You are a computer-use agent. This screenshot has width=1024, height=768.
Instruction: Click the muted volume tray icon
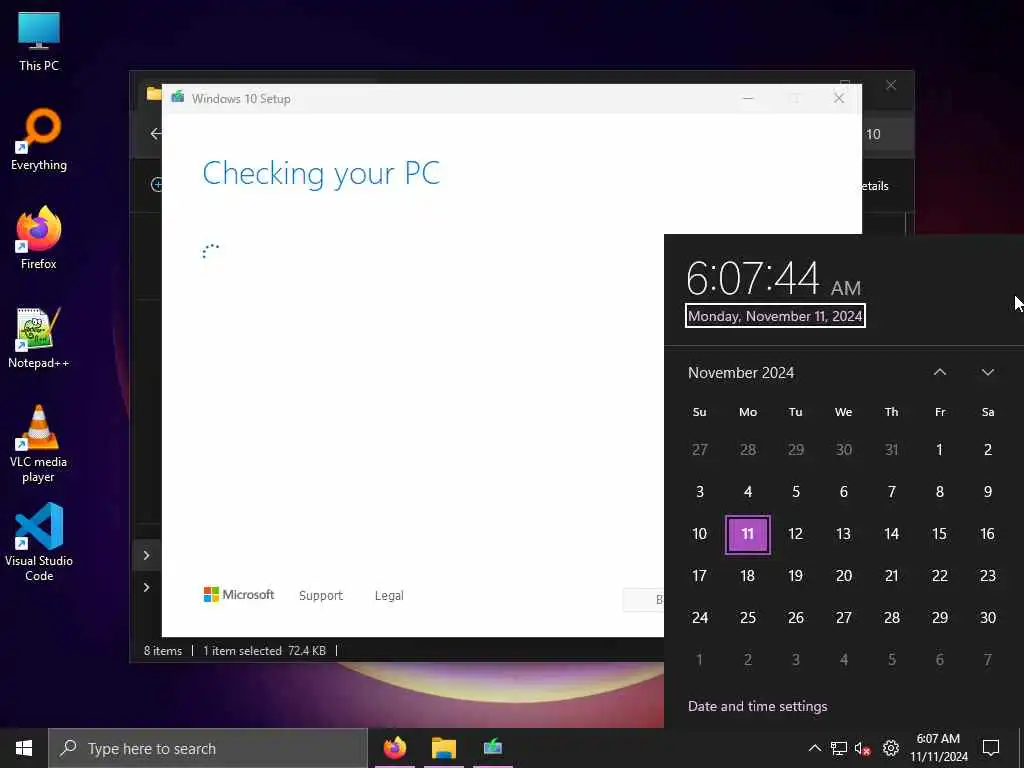863,748
